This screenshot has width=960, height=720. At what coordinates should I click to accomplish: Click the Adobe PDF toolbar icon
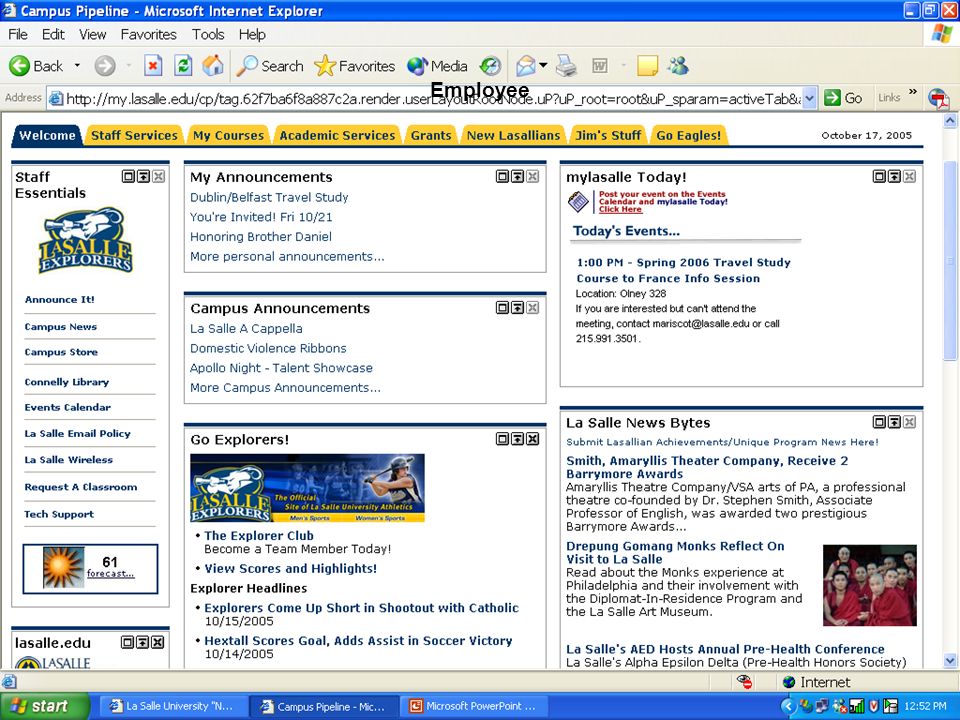[x=938, y=98]
